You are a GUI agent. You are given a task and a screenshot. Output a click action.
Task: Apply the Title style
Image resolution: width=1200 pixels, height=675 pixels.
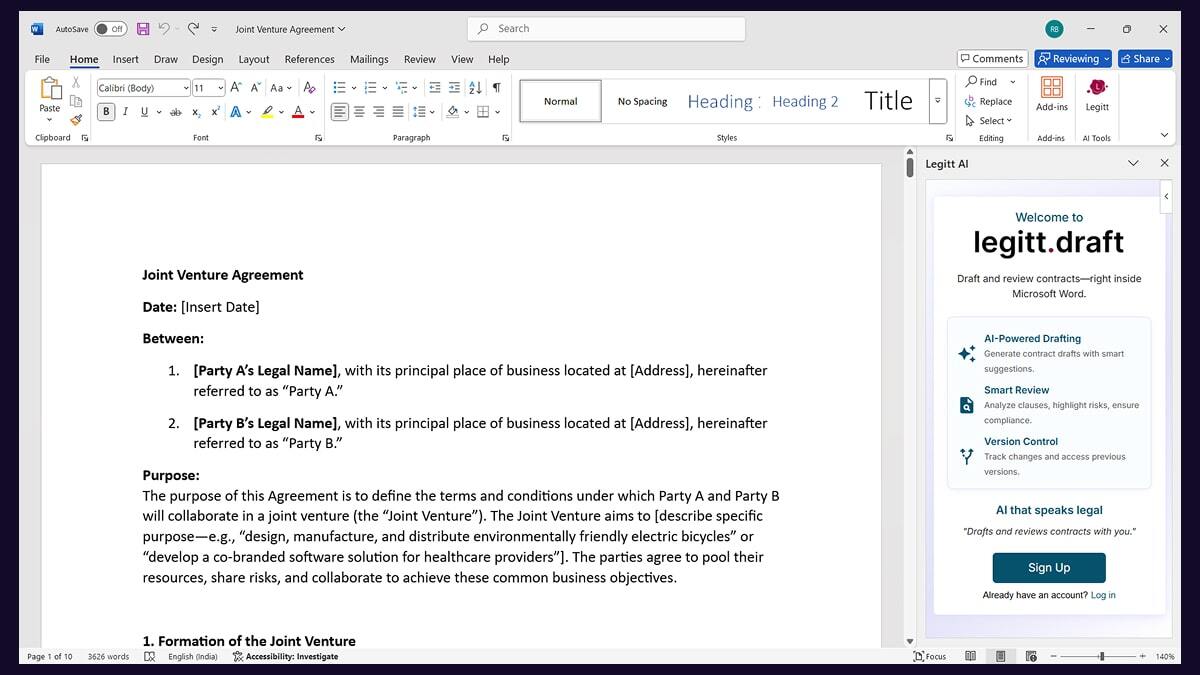point(888,101)
